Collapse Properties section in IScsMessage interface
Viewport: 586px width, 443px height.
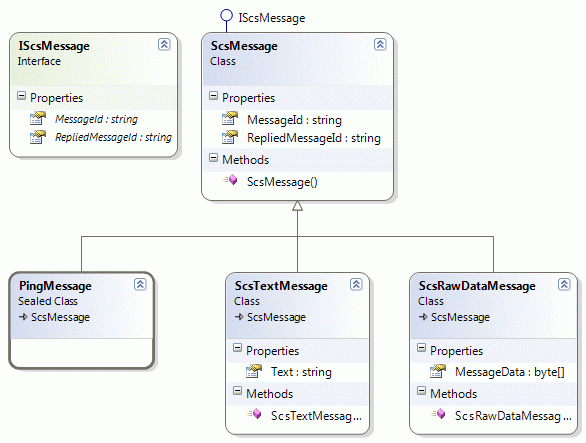point(21,96)
